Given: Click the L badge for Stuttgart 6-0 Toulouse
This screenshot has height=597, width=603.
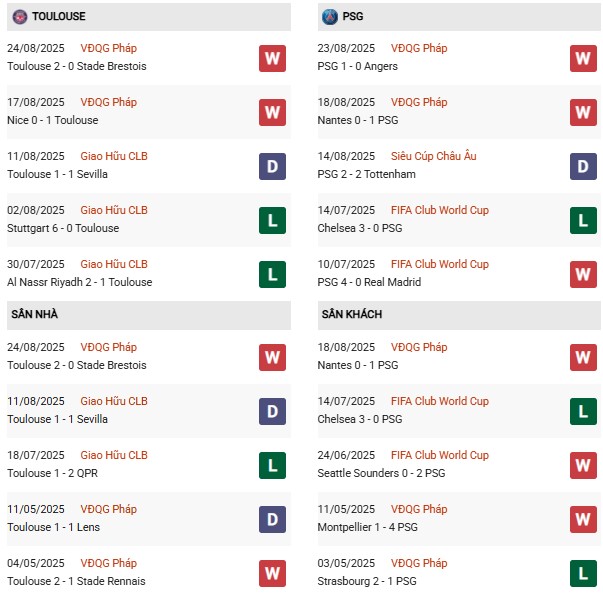Looking at the screenshot, I should [272, 220].
